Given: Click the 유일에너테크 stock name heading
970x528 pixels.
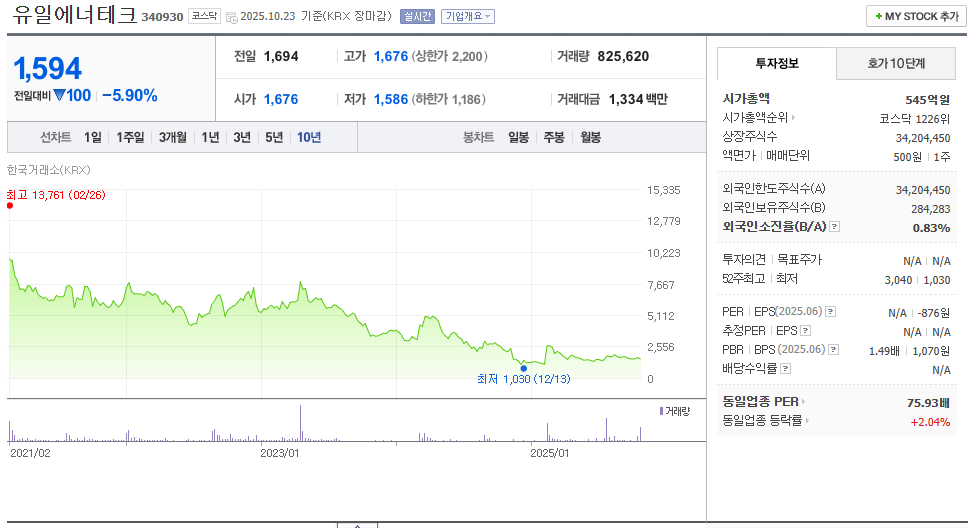Looking at the screenshot, I should coord(74,15).
